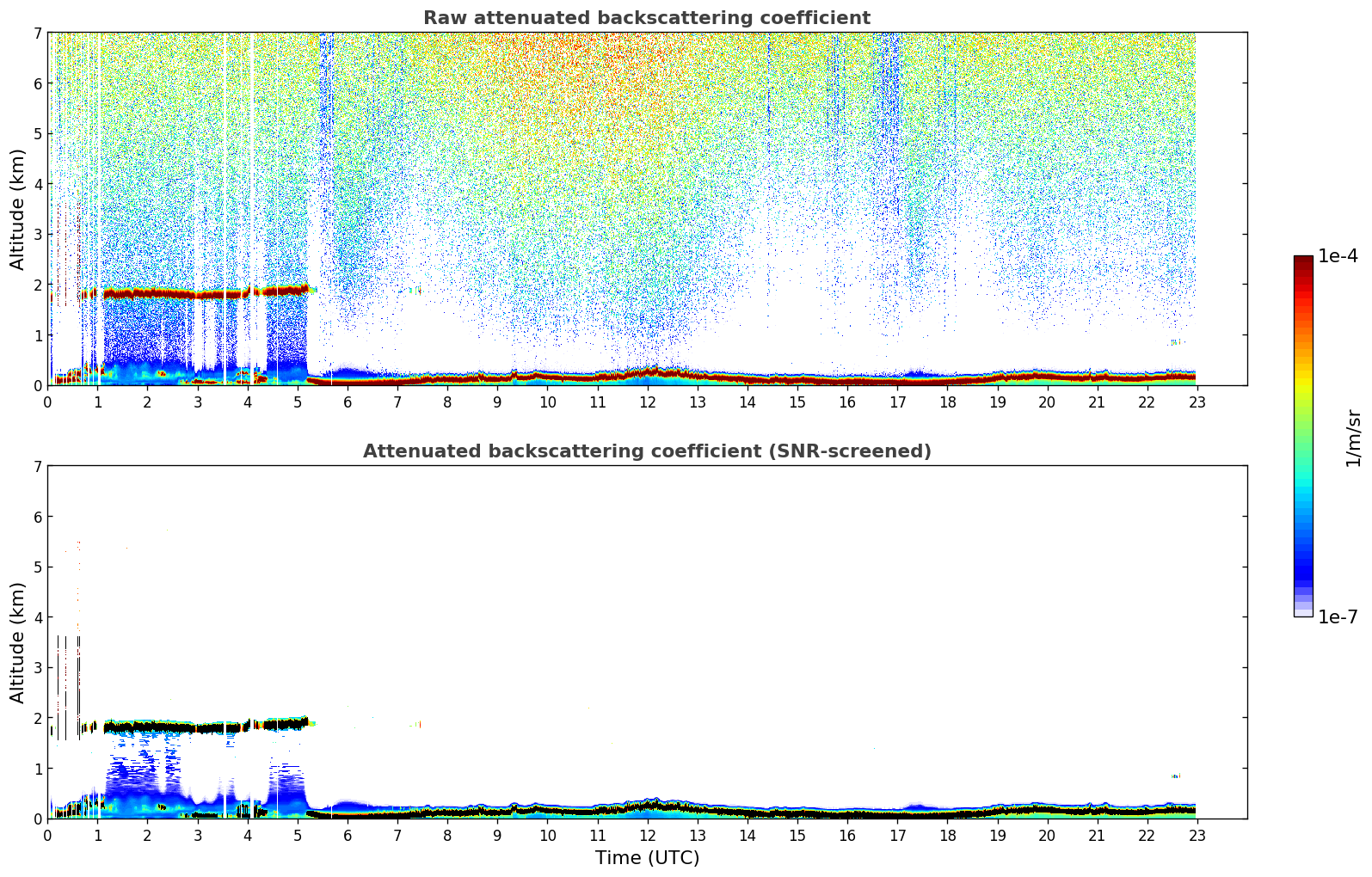
Task: Click the '1e-4' colorbar maximum label
Action: 1338,256
